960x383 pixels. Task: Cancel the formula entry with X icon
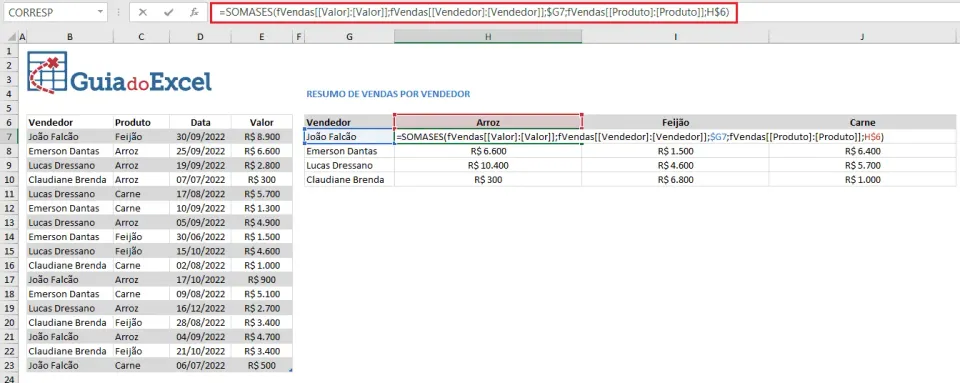(143, 12)
